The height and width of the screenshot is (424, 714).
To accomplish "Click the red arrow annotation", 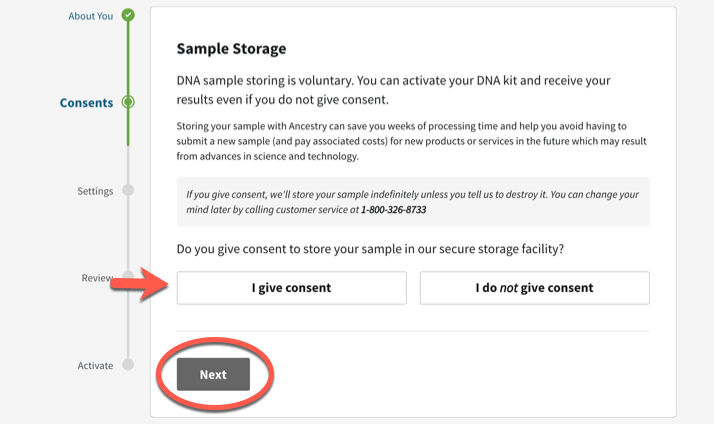I will coord(140,285).
